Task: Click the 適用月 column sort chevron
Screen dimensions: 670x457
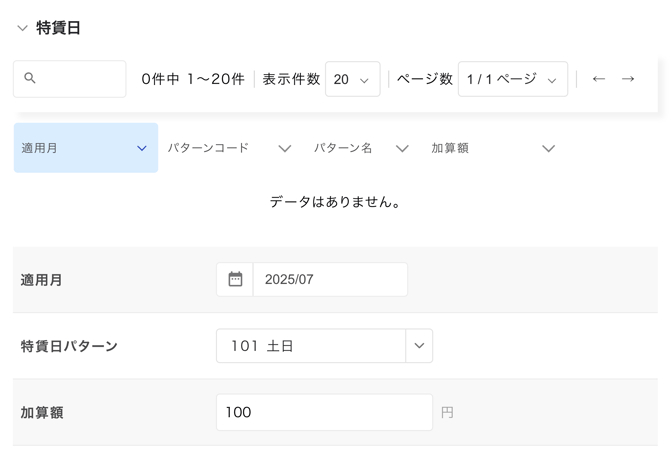Action: click(x=142, y=148)
